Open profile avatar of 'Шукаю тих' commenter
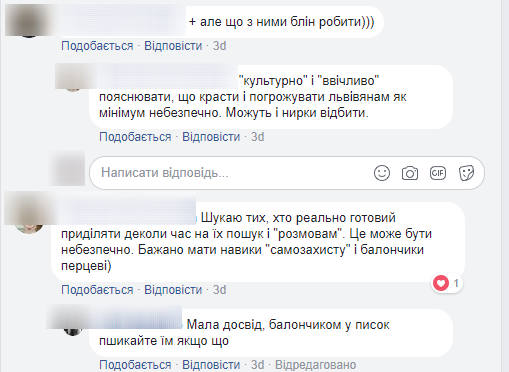Screen dimensions: 509x372 (x=29, y=217)
